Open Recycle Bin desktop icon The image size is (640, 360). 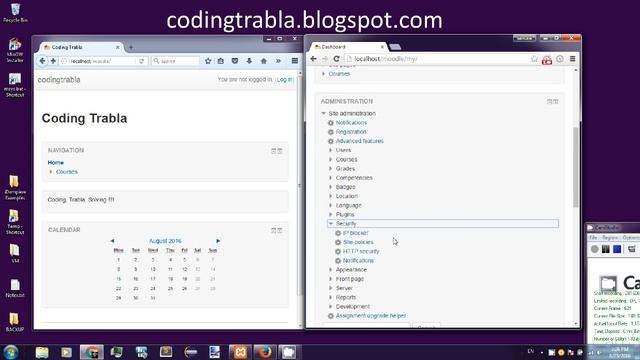pos(15,13)
